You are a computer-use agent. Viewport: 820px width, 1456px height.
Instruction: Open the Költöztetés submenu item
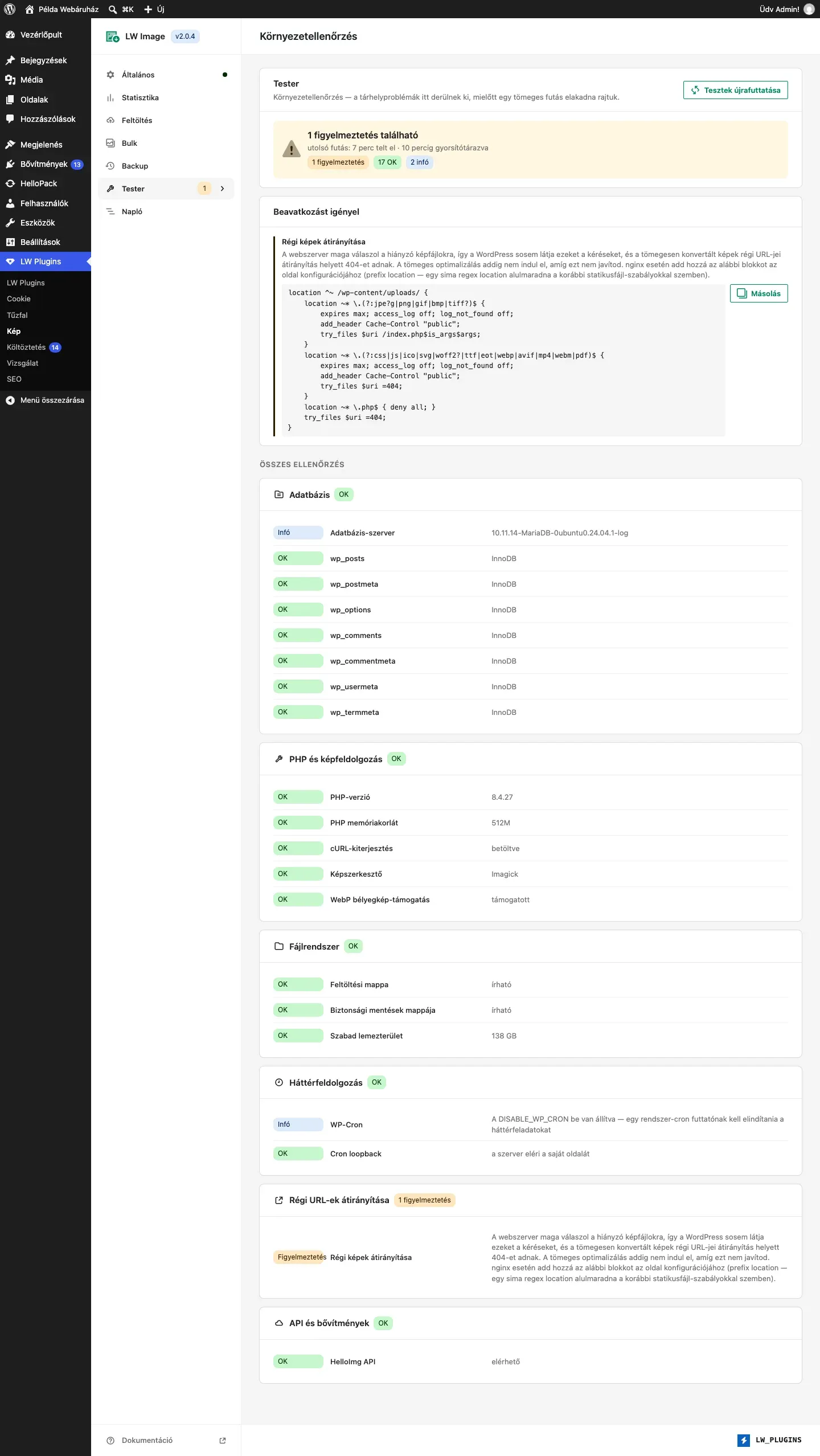click(26, 347)
